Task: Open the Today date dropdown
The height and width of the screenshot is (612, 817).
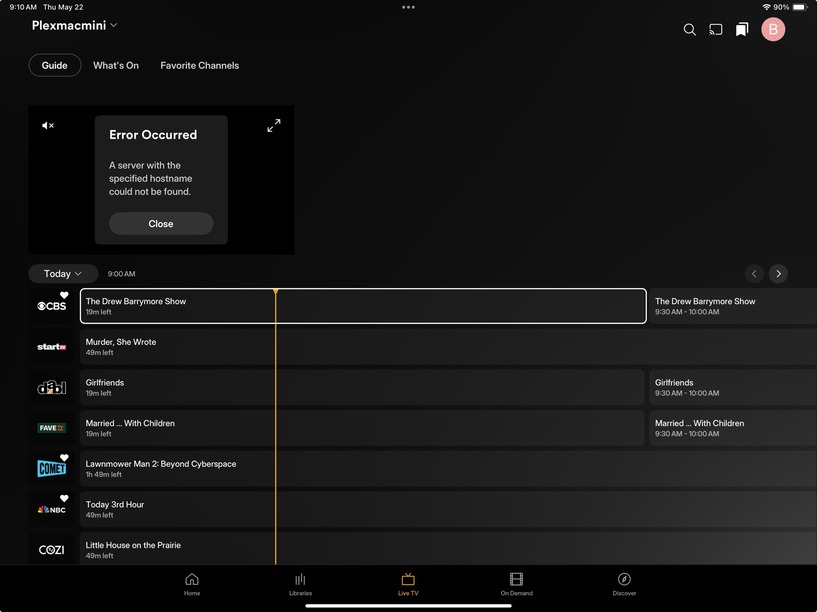Action: pyautogui.click(x=63, y=273)
